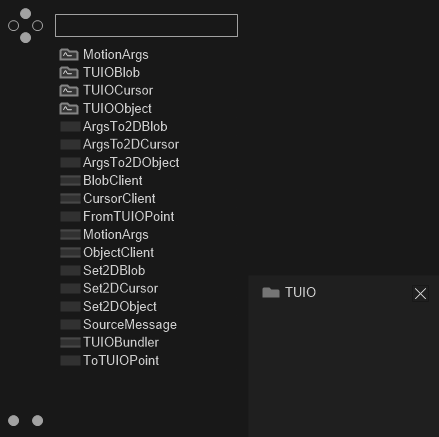This screenshot has height=437, width=439.
Task: Click the TUIO folder icon in tooltip panel
Action: (x=271, y=293)
